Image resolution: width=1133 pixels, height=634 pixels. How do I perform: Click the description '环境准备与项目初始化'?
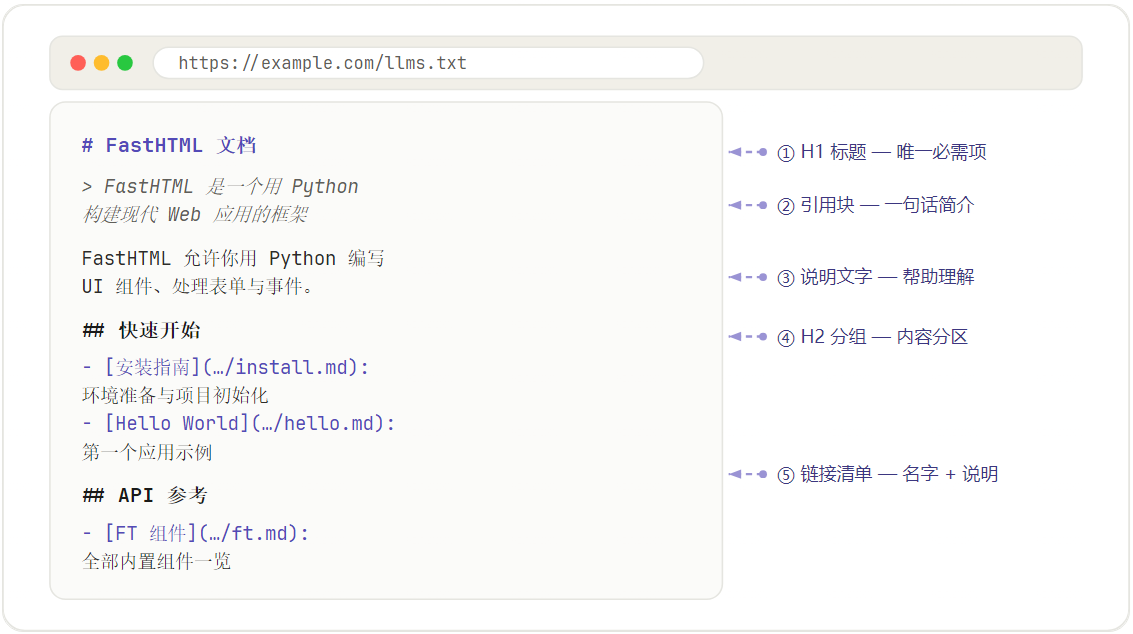pos(175,395)
